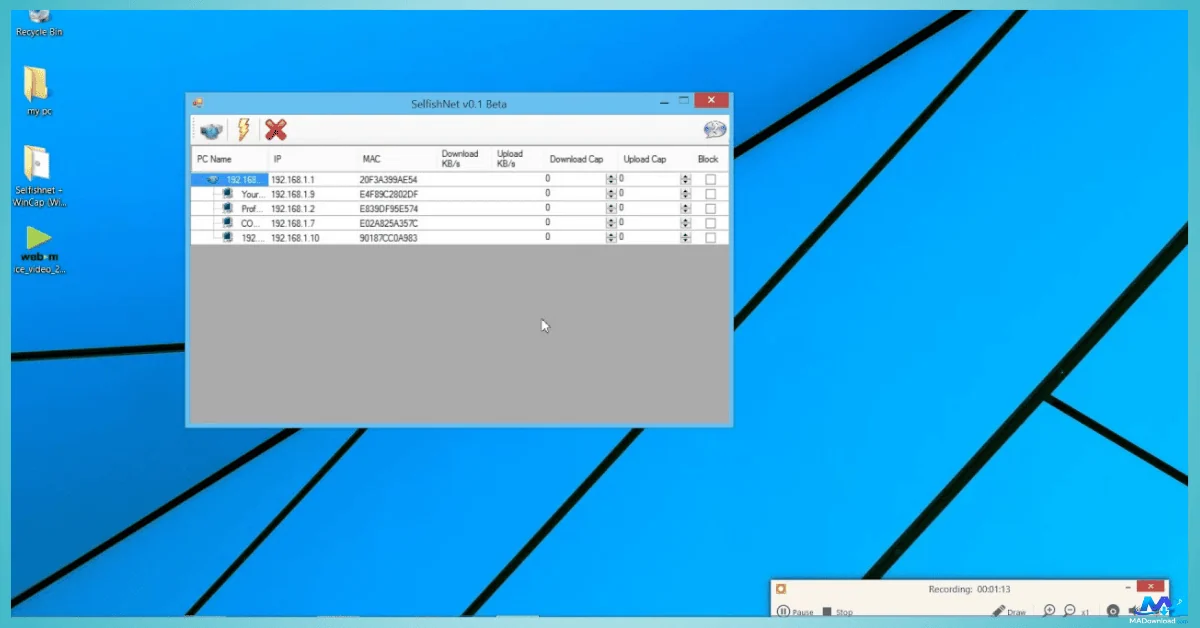Click Upload Cap spinner for 192.168.1.7
The height and width of the screenshot is (628, 1200).
(685, 223)
